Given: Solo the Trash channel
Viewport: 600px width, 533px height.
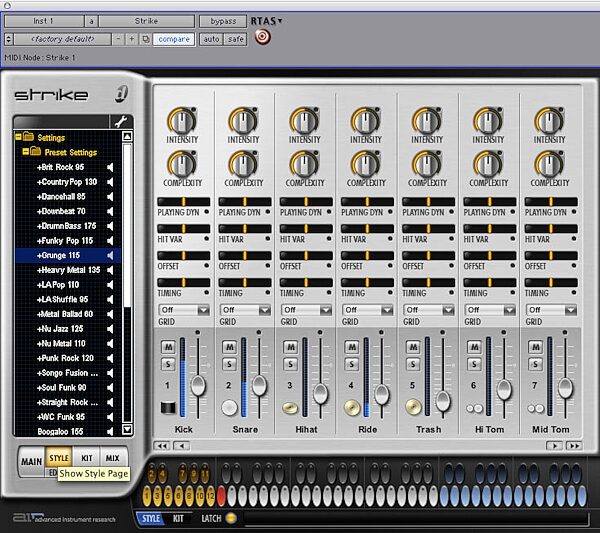Looking at the screenshot, I should [x=413, y=364].
